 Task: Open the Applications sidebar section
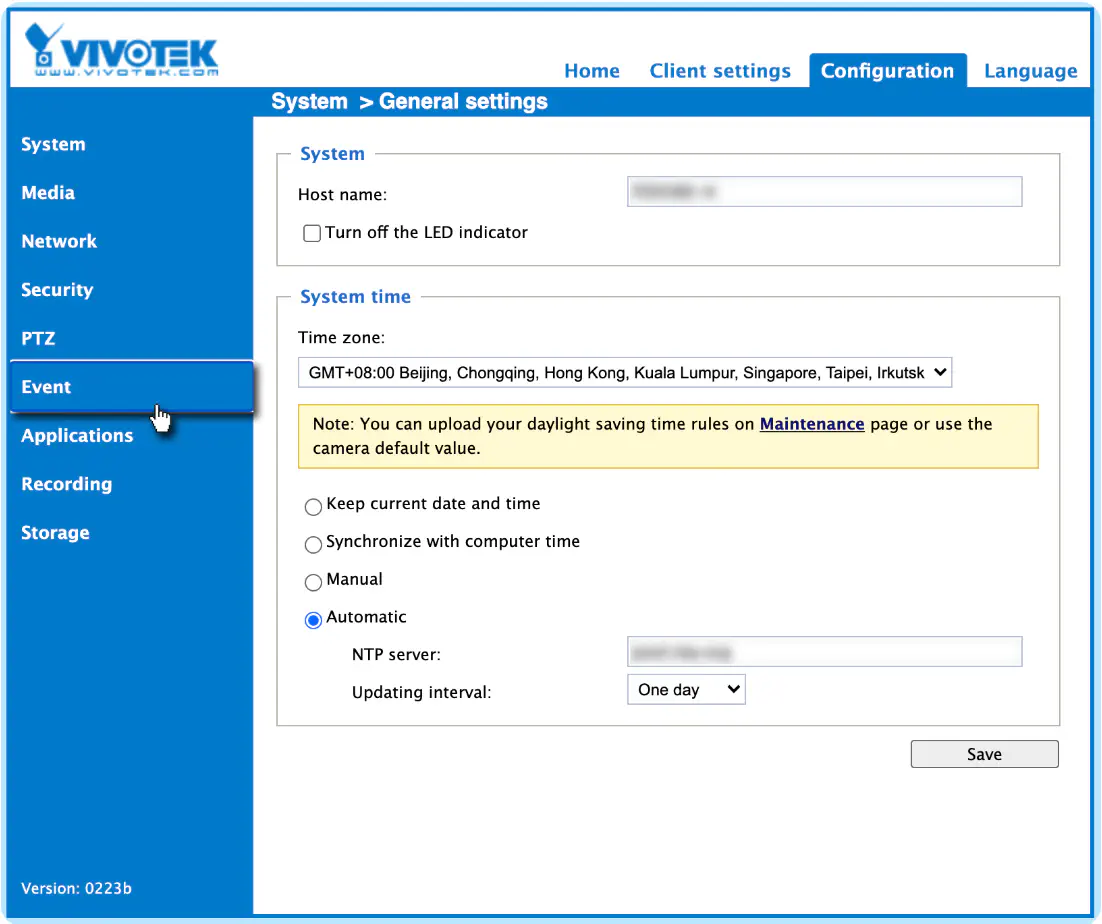(x=77, y=435)
